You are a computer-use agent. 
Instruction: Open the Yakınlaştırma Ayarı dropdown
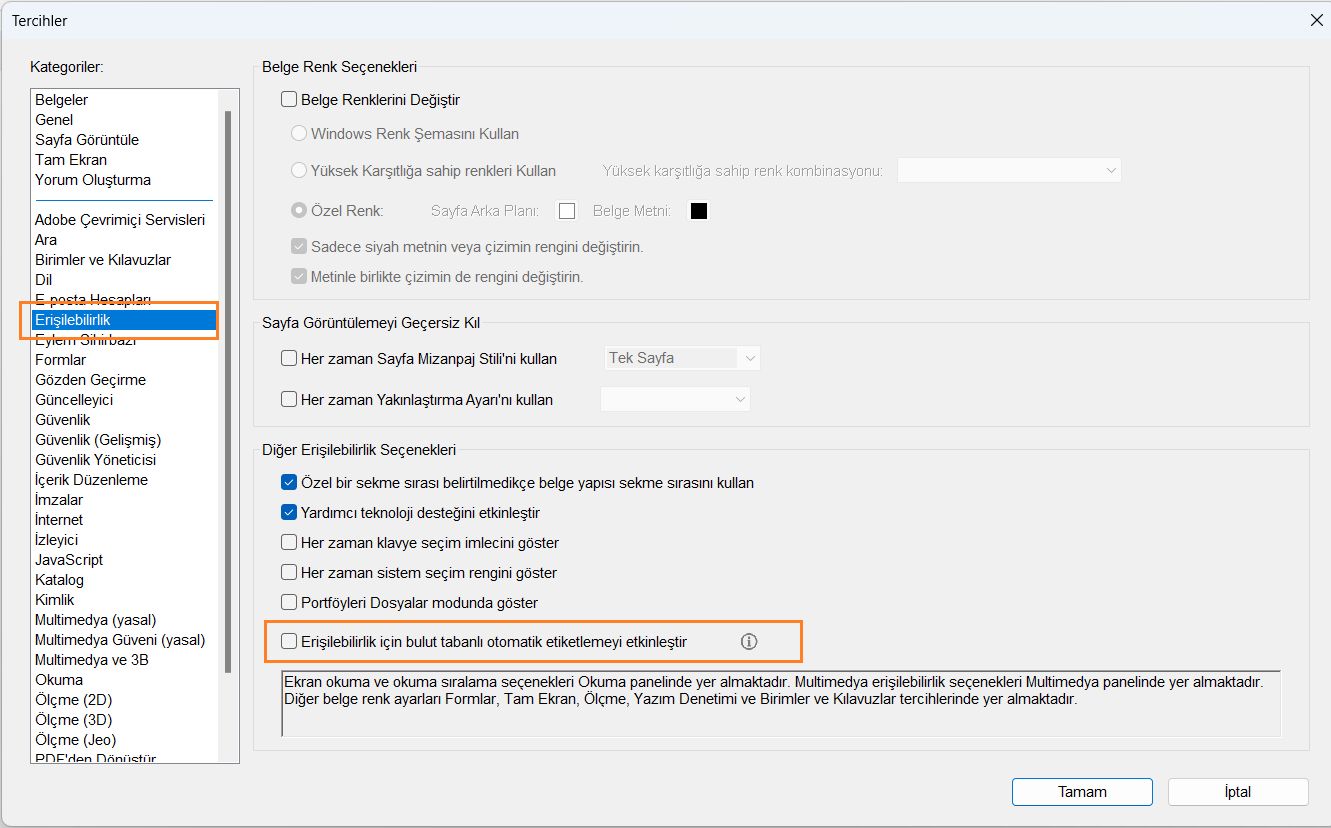[675, 399]
